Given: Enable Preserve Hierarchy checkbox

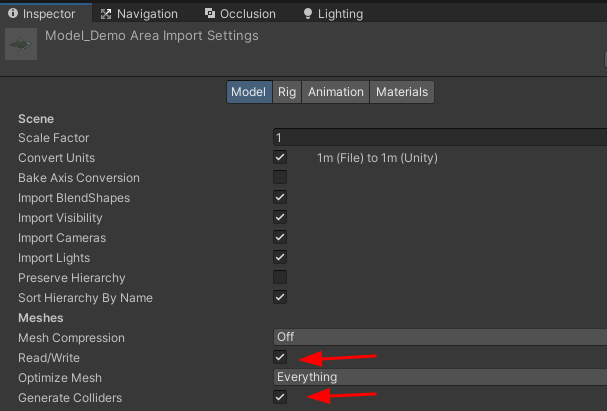Looking at the screenshot, I should [280, 277].
